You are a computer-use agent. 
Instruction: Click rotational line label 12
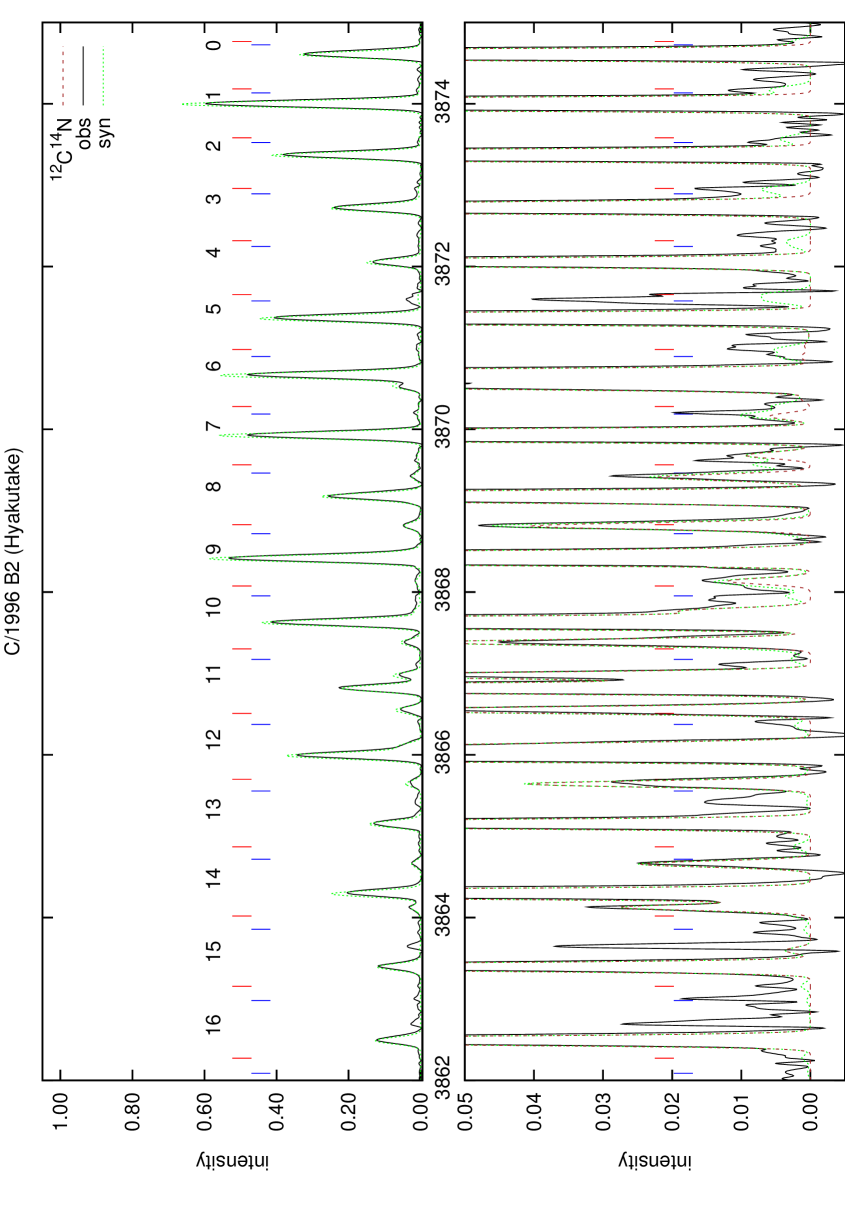[x=212, y=739]
